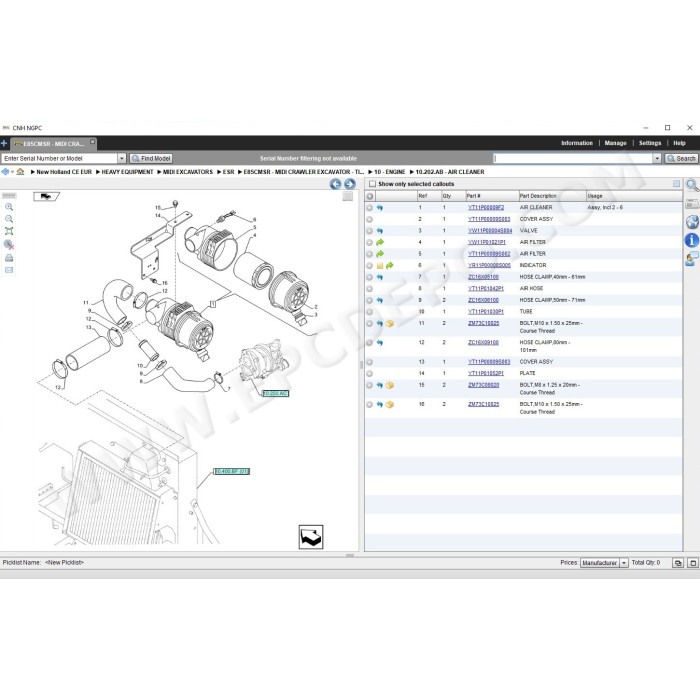700x700 pixels.
Task: Open the magnifier search panel on right sidebar
Action: click(x=692, y=185)
